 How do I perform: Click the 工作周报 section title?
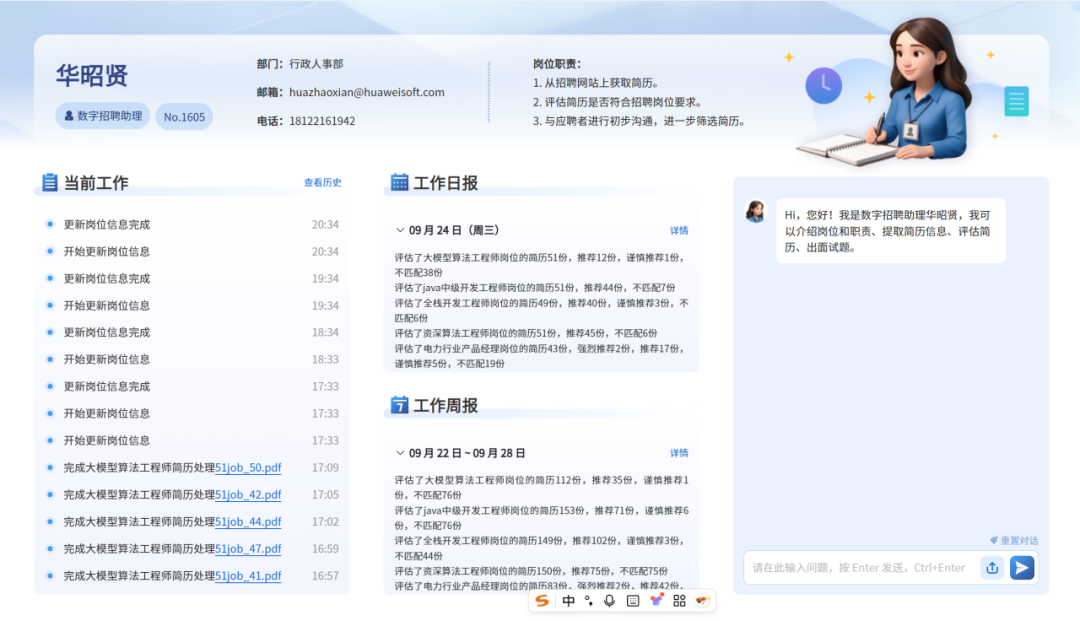tap(445, 406)
